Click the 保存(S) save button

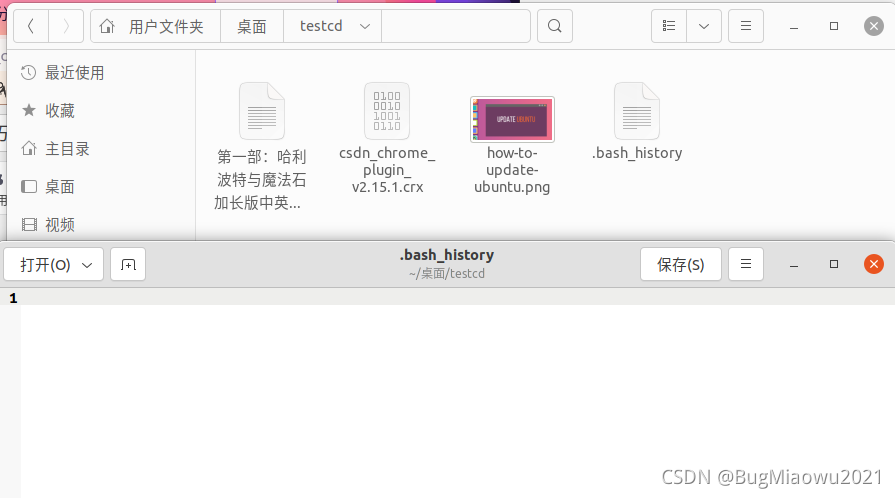pos(680,264)
